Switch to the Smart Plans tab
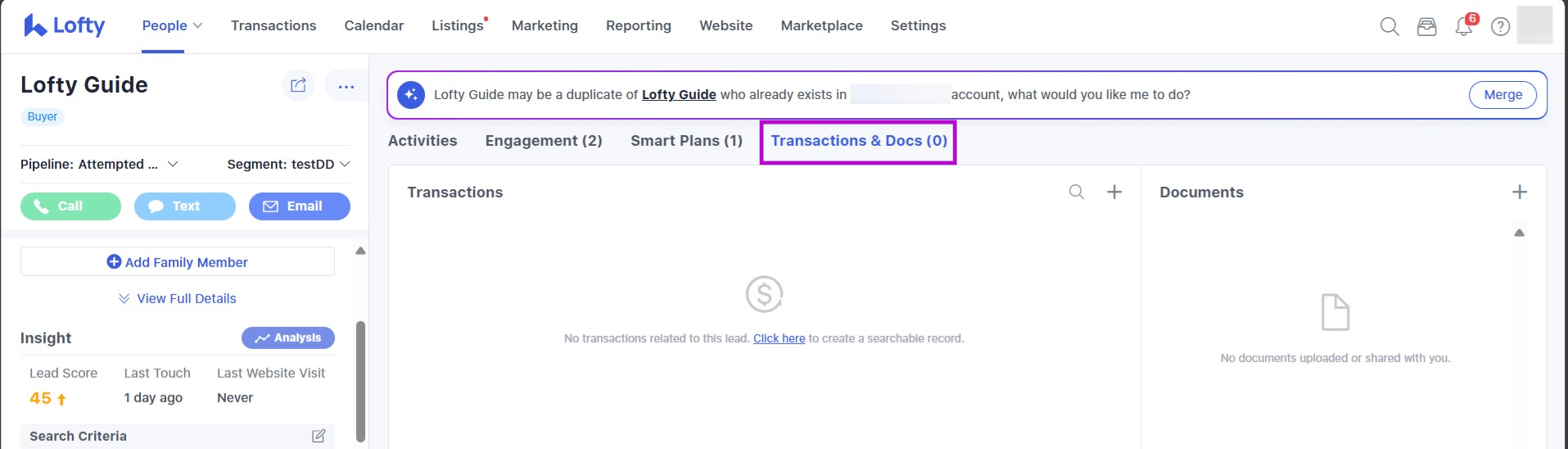1568x449 pixels. tap(686, 141)
